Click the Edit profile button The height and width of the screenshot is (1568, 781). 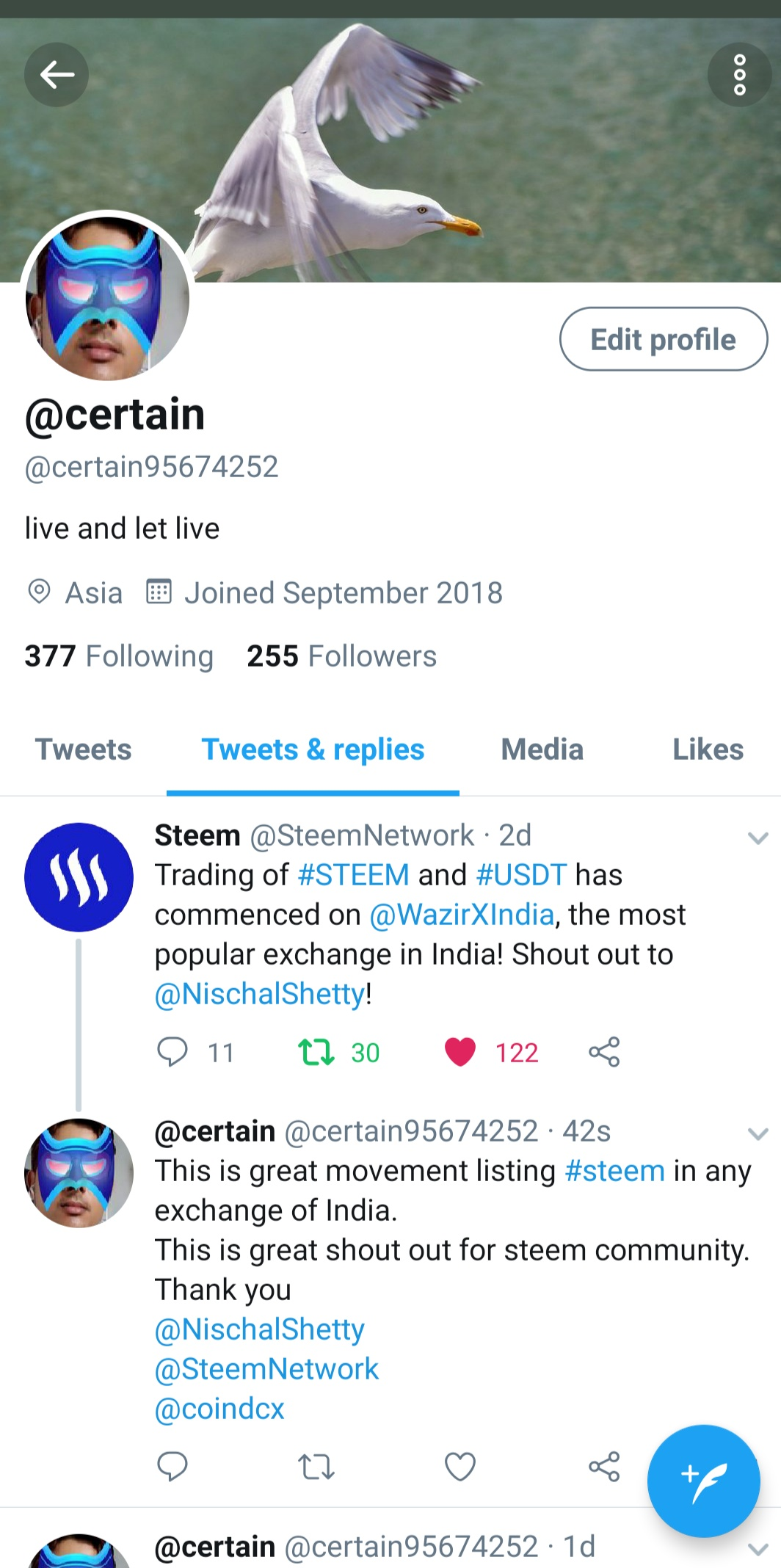click(664, 339)
